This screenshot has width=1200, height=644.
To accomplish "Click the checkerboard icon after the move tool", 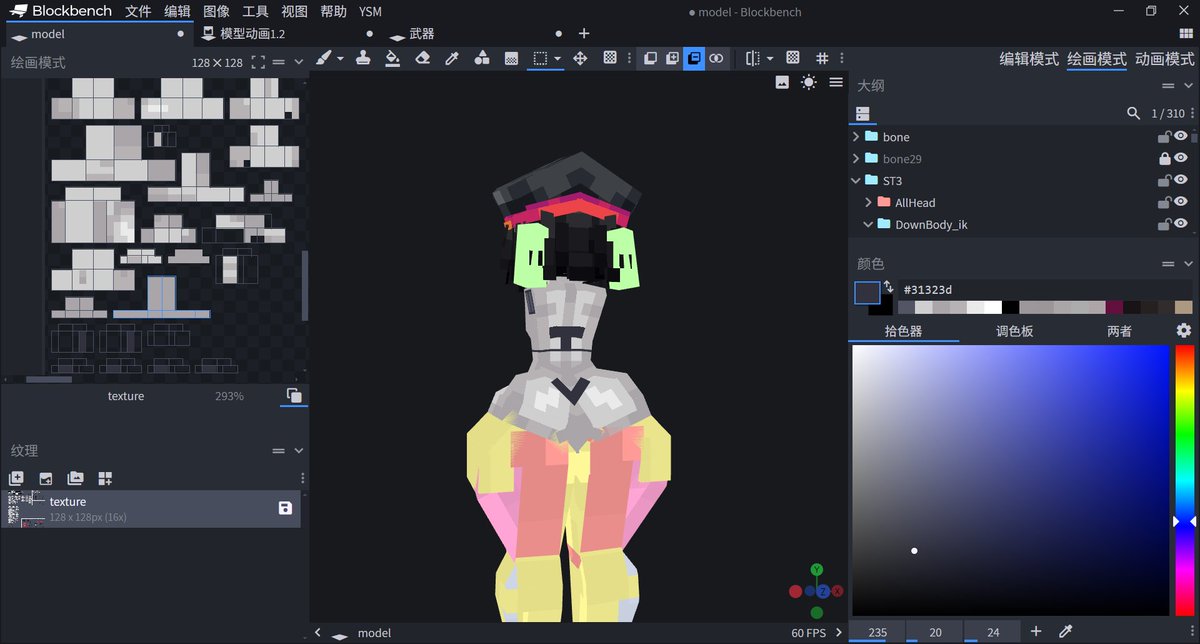I will [609, 59].
